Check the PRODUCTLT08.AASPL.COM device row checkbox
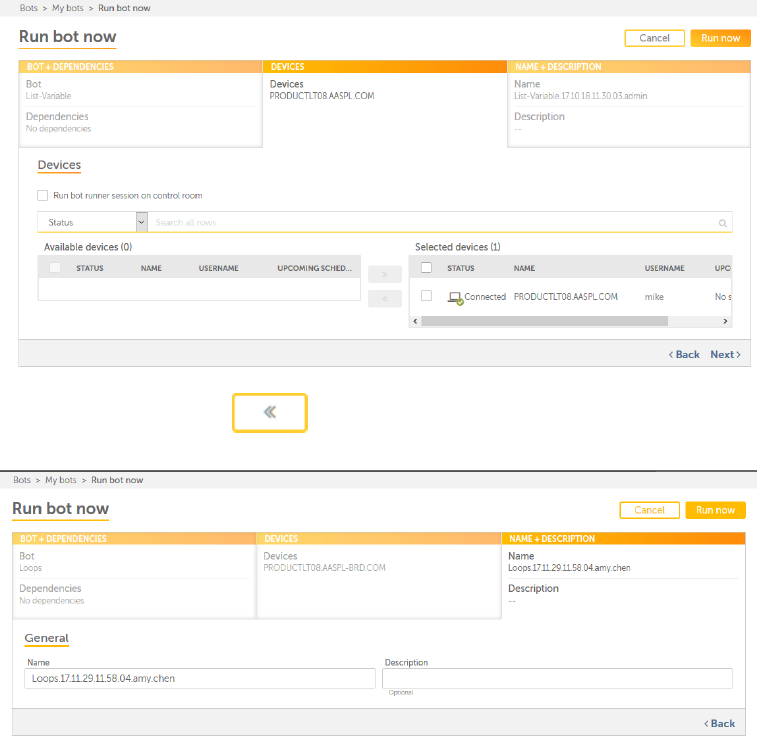The width and height of the screenshot is (757, 747). coord(427,296)
